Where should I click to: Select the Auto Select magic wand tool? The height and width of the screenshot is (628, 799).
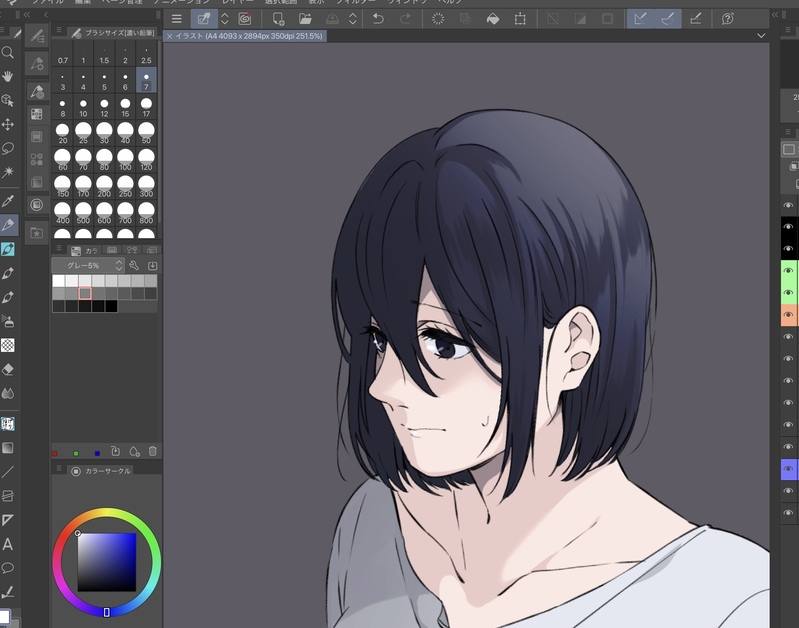[x=8, y=172]
